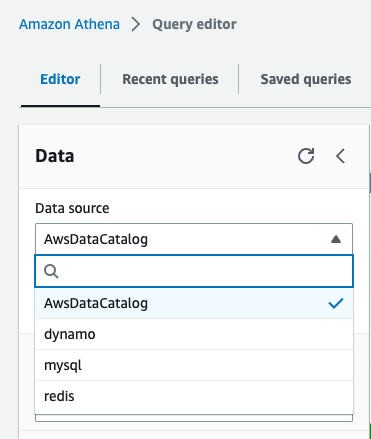Click the breadcrumb chevron after Amazon Athena
Viewport: 371px width, 439px height.
coord(136,24)
